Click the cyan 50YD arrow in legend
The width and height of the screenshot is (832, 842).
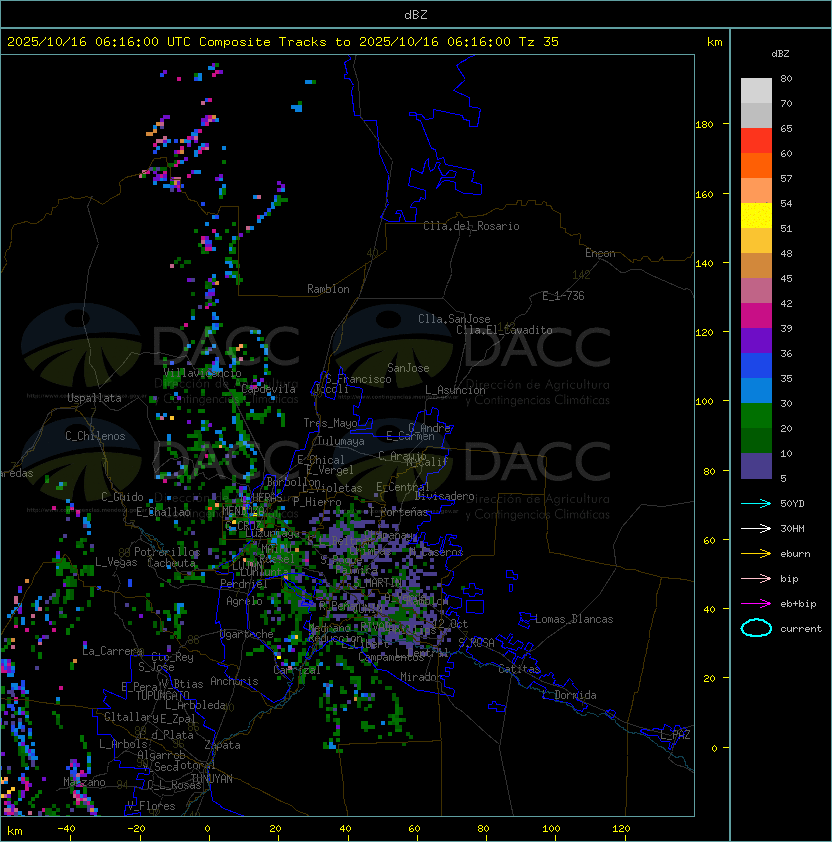(756, 503)
